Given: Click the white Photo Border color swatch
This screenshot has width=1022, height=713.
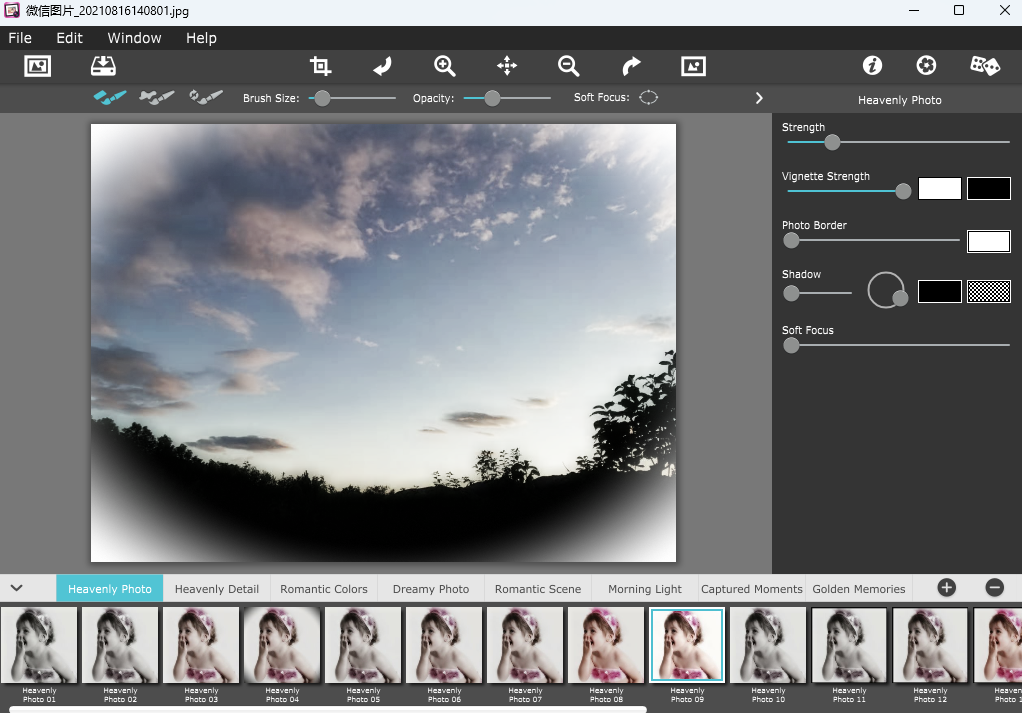Looking at the screenshot, I should (x=988, y=241).
